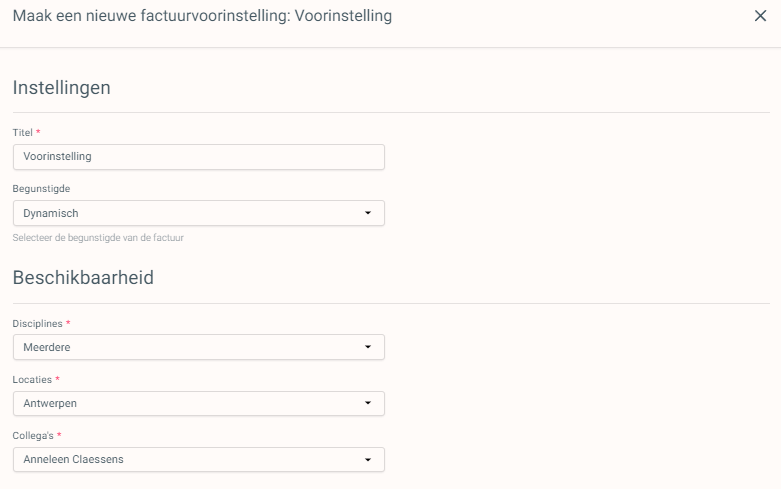
Task: Click the Titel field label
Action: [x=22, y=132]
